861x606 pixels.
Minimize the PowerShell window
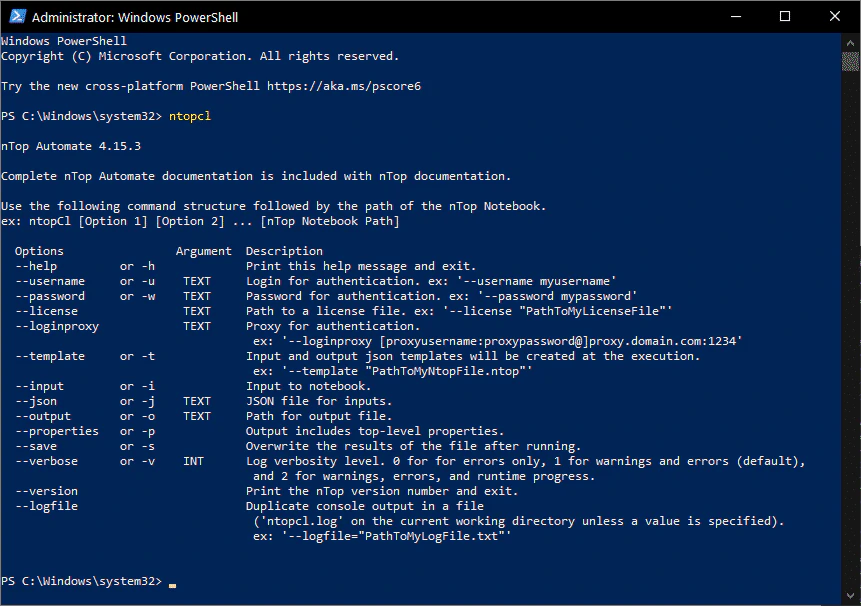736,16
